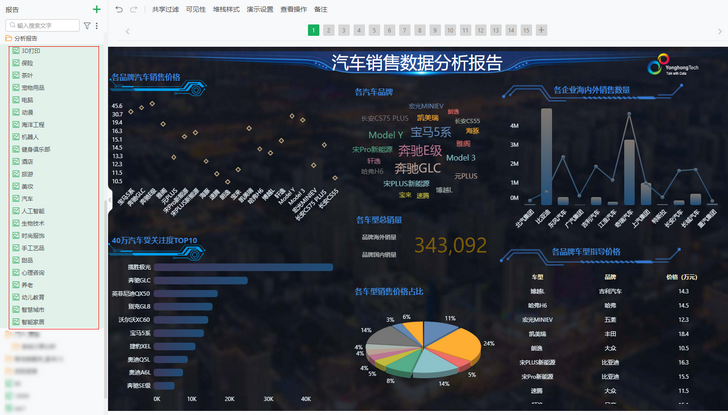Image resolution: width=728 pixels, height=415 pixels.
Task: Open the 人工智能 report
Action: [32, 211]
